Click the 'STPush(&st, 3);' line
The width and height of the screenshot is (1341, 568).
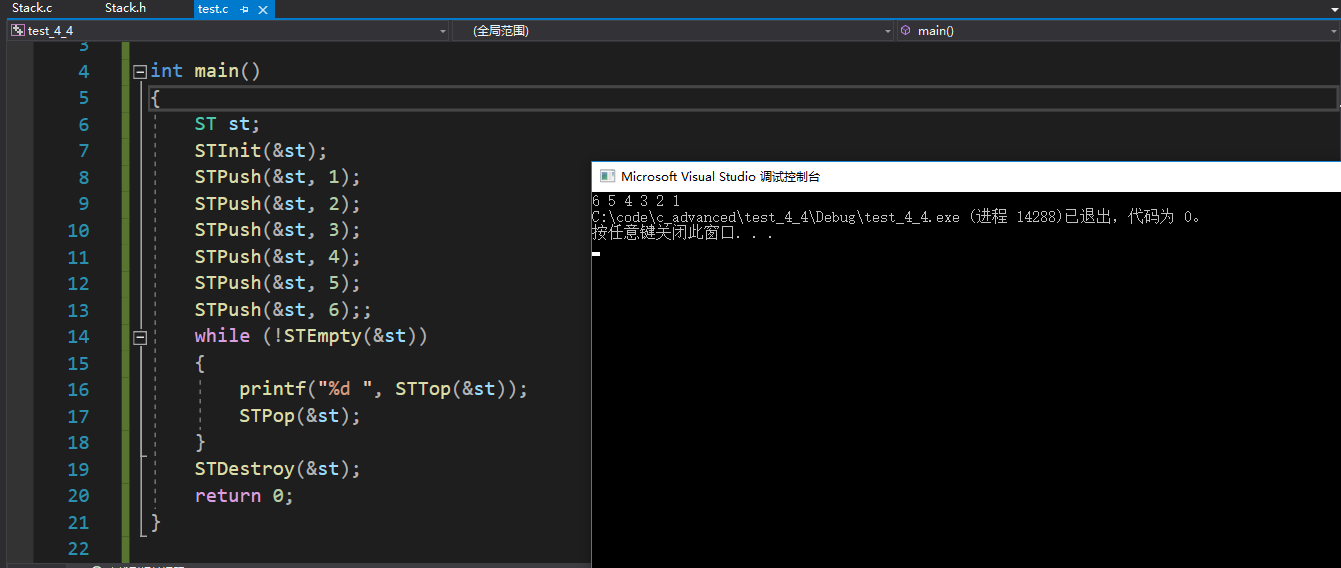278,230
